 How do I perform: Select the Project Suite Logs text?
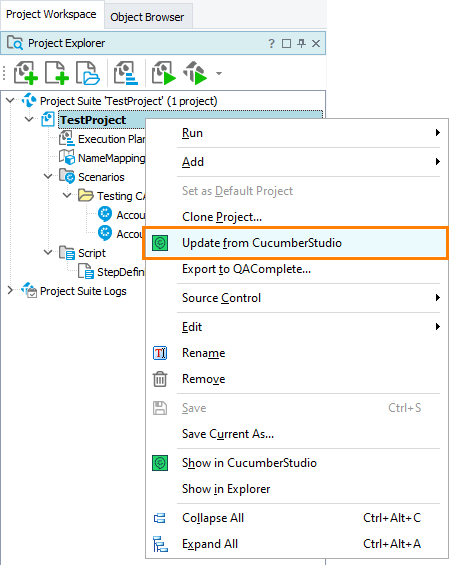[x=83, y=291]
